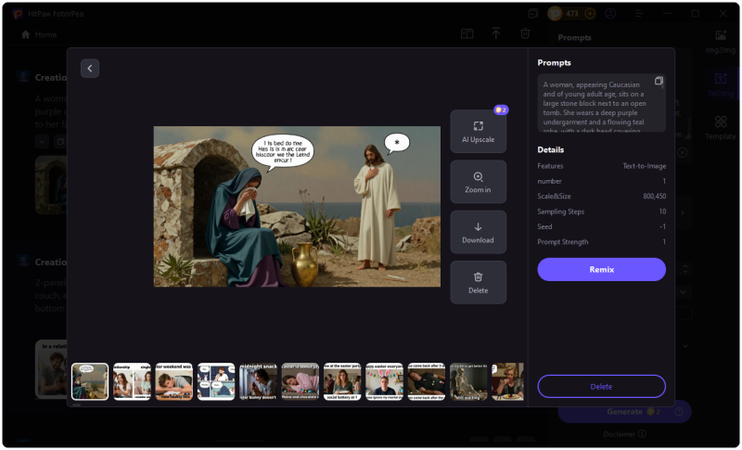Select the 'social battery' Easter party thumbnail
This screenshot has height=450, width=742.
(343, 381)
